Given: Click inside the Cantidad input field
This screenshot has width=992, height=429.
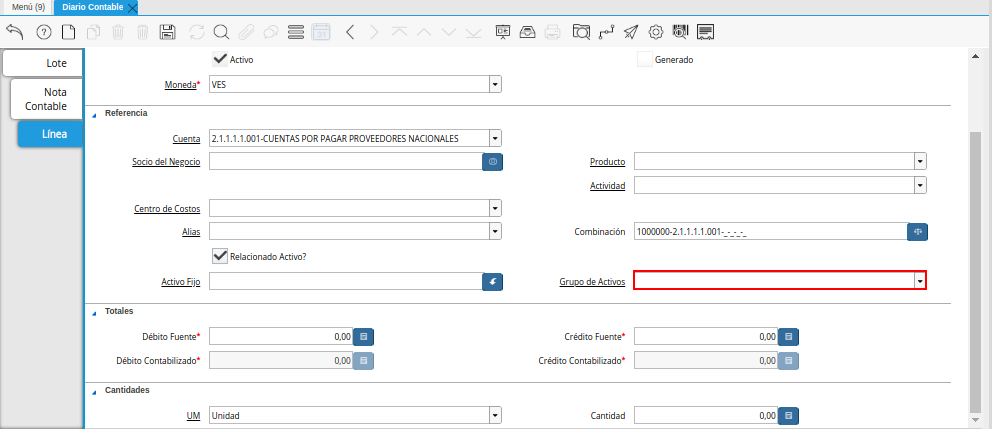Looking at the screenshot, I should click(705, 415).
